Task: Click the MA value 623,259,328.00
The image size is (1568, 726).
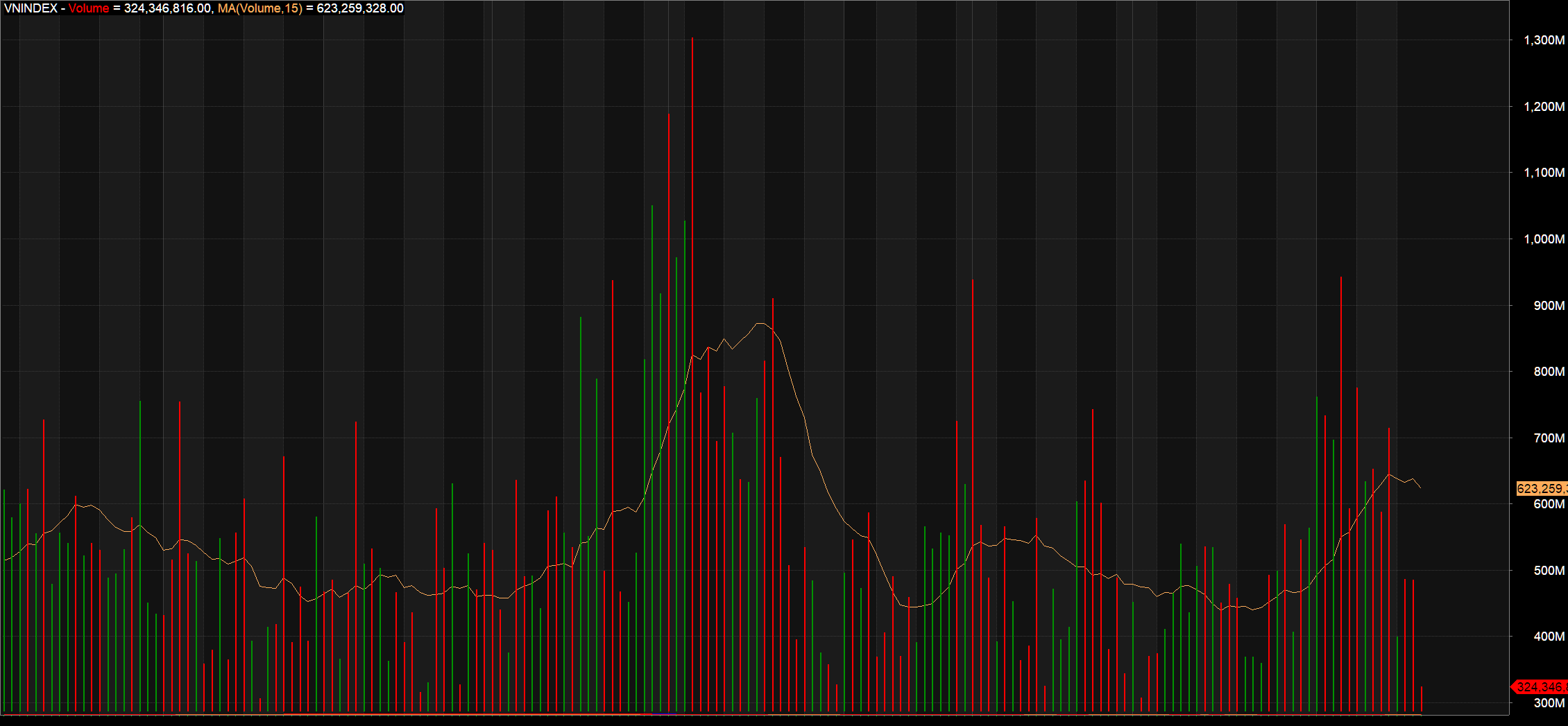Action: pyautogui.click(x=359, y=8)
